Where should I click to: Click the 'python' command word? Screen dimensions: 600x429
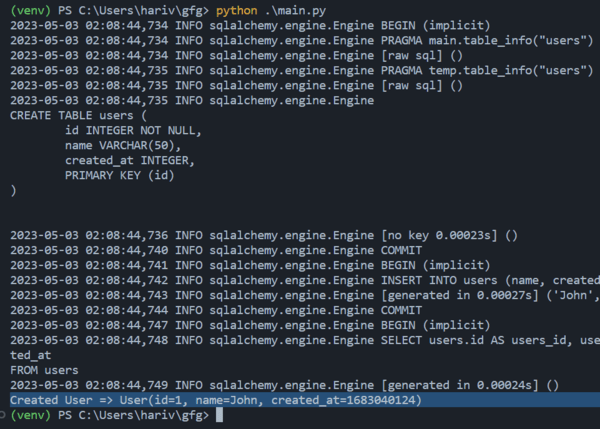tap(236, 11)
